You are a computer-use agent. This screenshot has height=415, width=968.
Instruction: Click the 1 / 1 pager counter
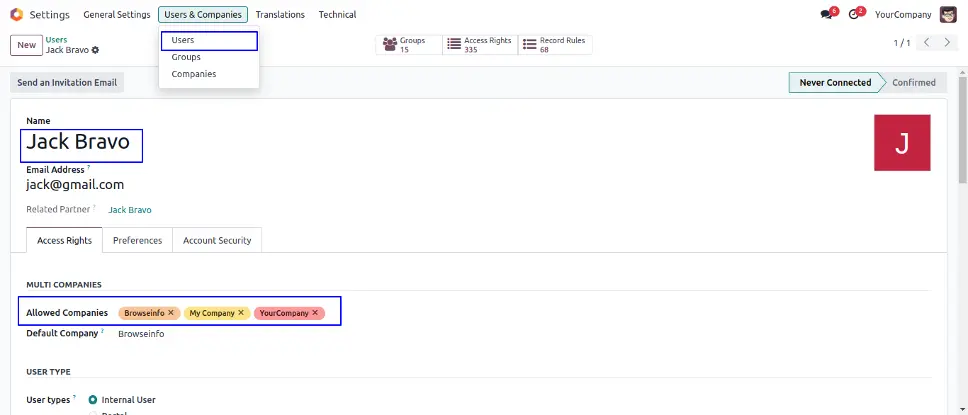coord(902,43)
